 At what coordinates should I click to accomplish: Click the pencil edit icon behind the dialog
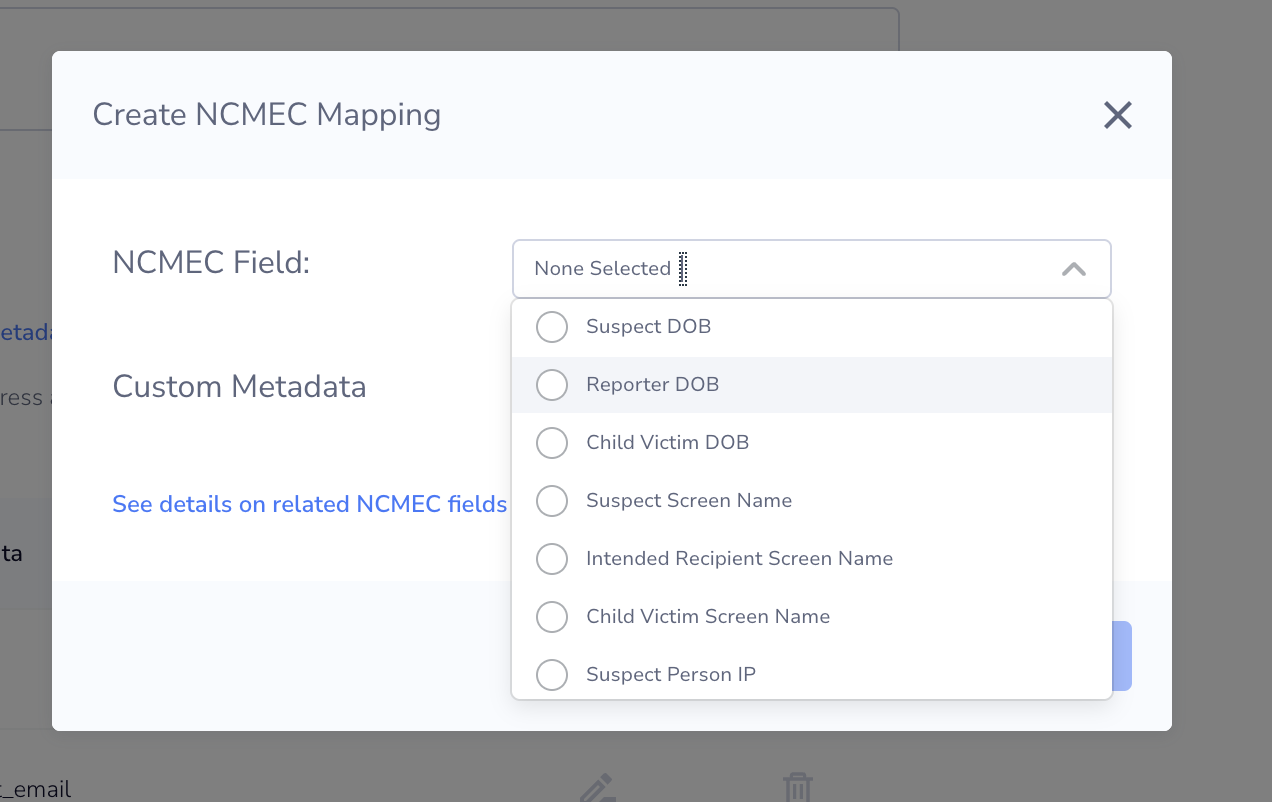(597, 787)
